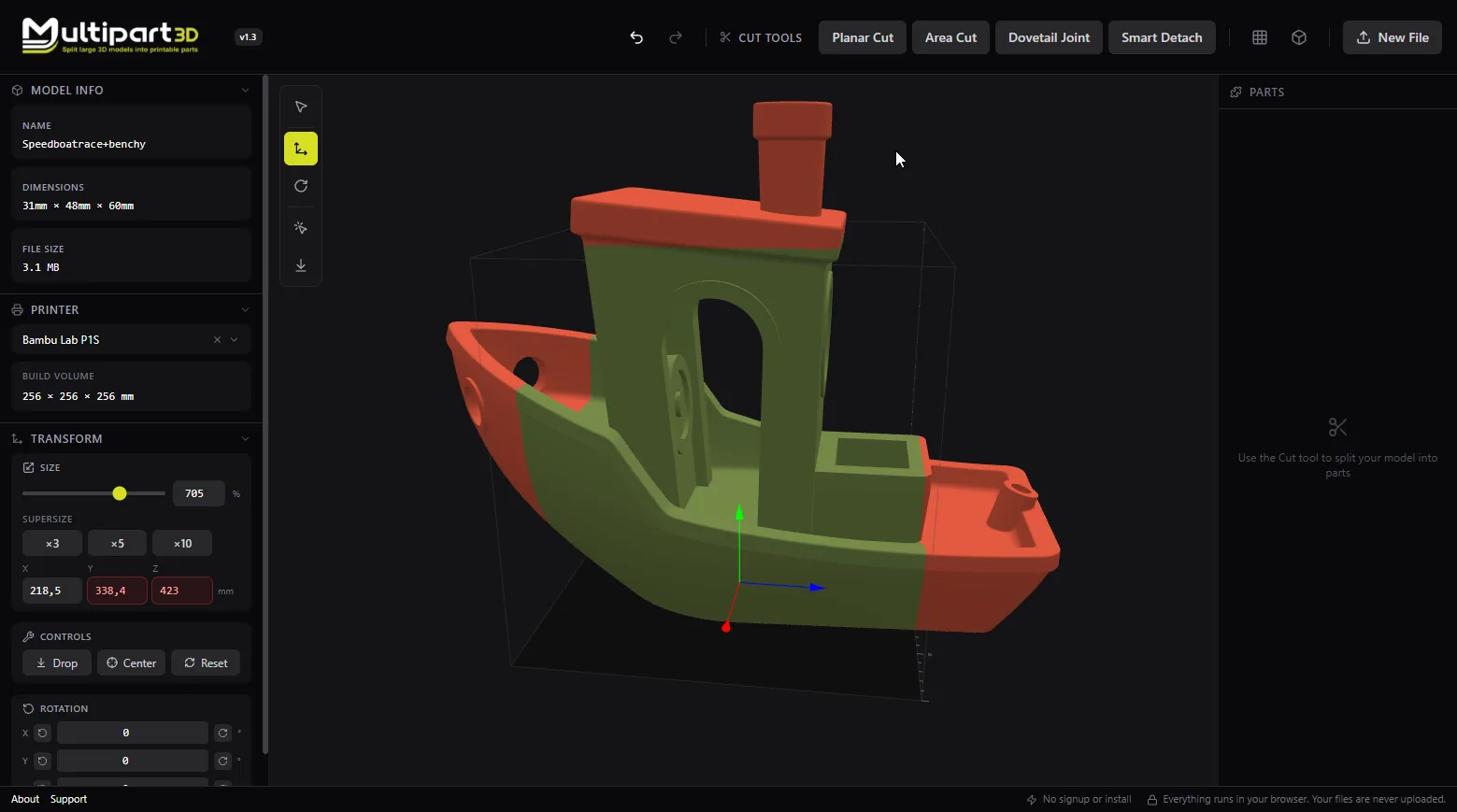This screenshot has width=1457, height=812.
Task: Click the New File button
Action: pos(1393,37)
